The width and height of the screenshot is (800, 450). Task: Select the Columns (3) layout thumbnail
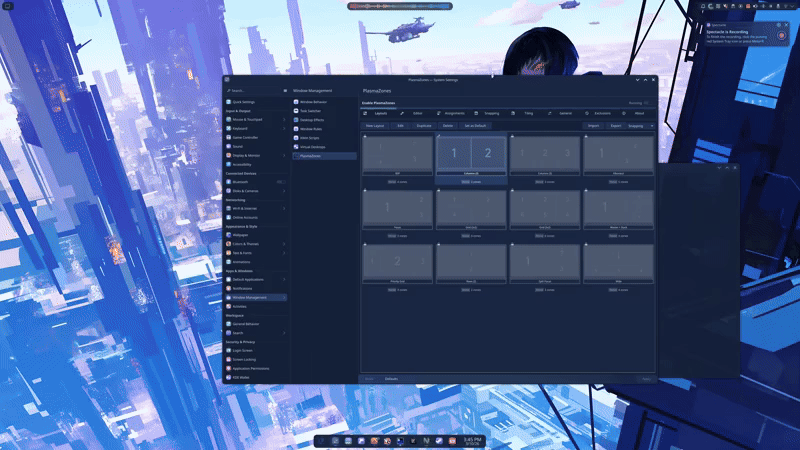[x=544, y=155]
